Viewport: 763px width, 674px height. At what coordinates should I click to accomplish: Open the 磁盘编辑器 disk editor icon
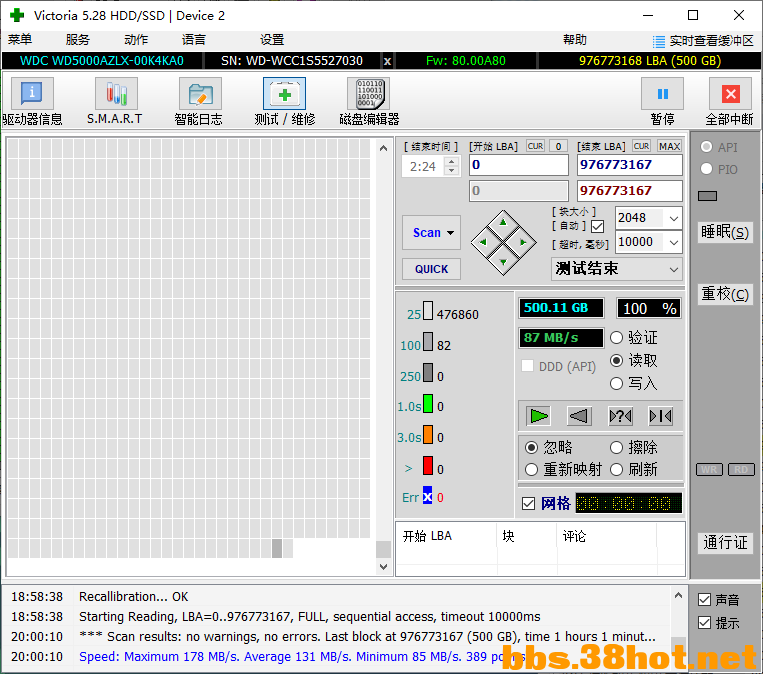click(x=368, y=93)
